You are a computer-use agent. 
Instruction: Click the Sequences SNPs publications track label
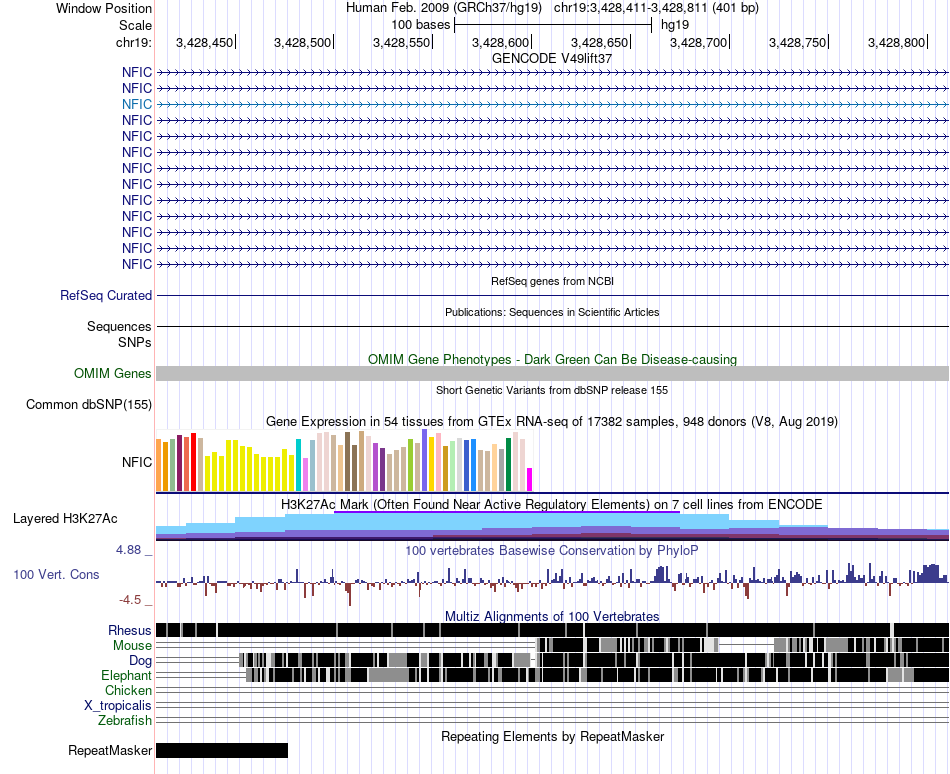click(x=119, y=334)
